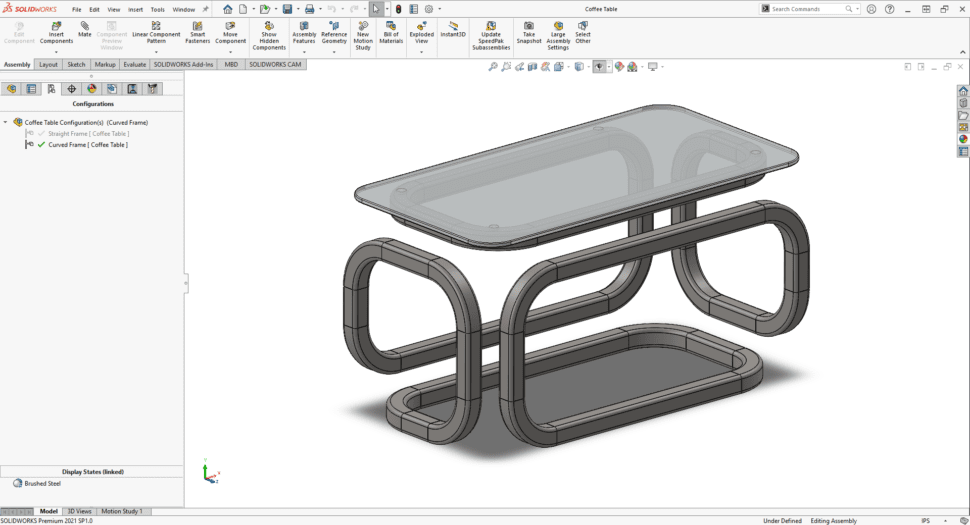Open Linear Component Pattern tool
This screenshot has height=525, width=970.
point(156,32)
